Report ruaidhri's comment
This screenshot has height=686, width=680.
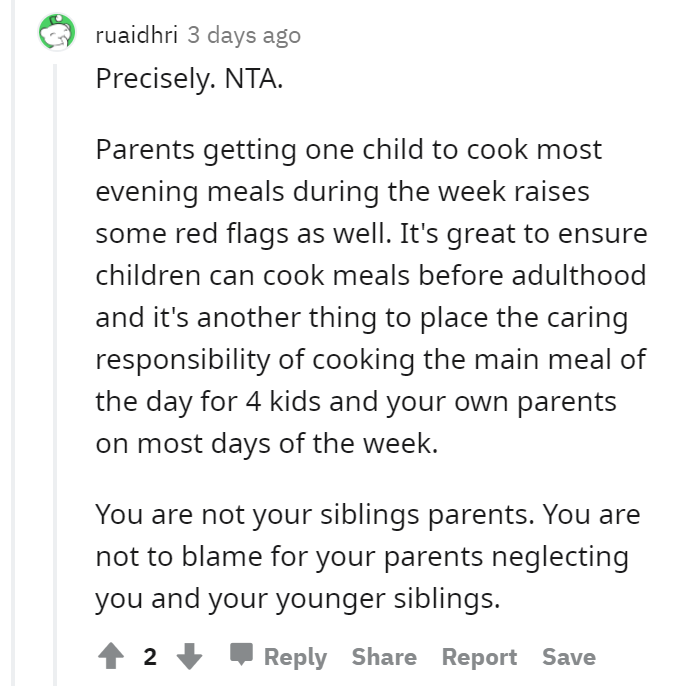pos(479,657)
